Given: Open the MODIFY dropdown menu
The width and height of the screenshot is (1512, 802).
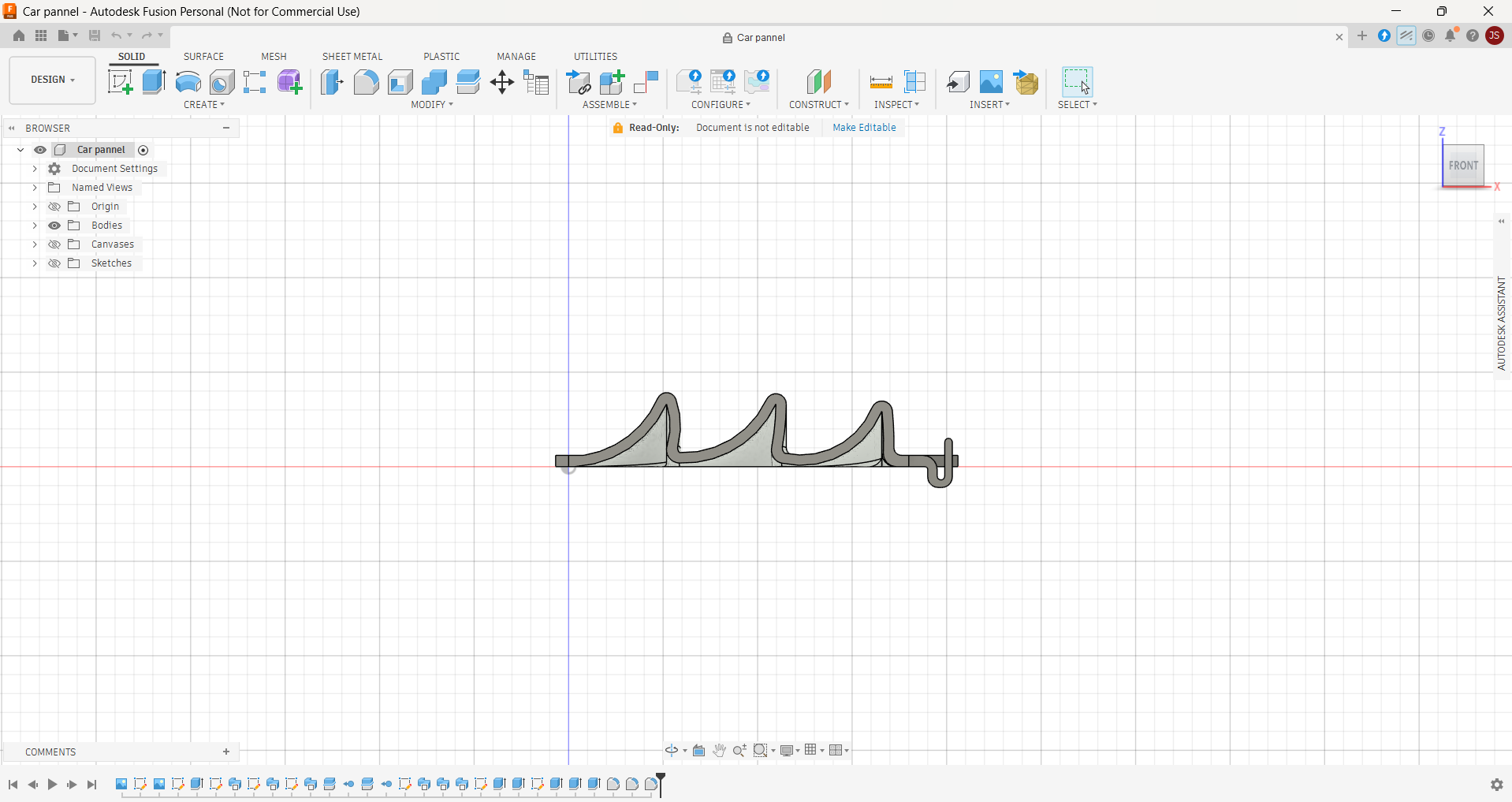Looking at the screenshot, I should tap(432, 105).
